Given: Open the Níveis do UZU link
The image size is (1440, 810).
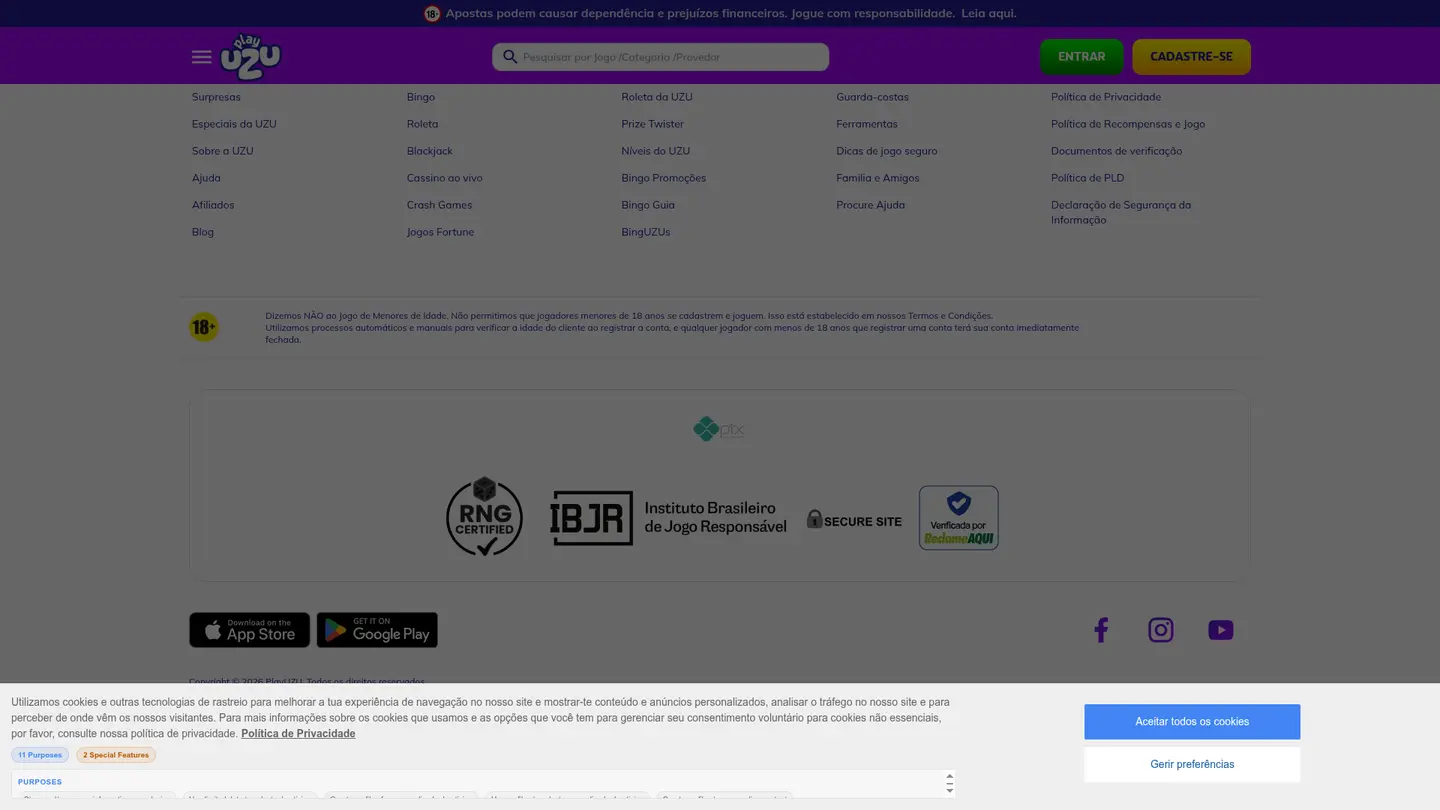Looking at the screenshot, I should click(656, 151).
